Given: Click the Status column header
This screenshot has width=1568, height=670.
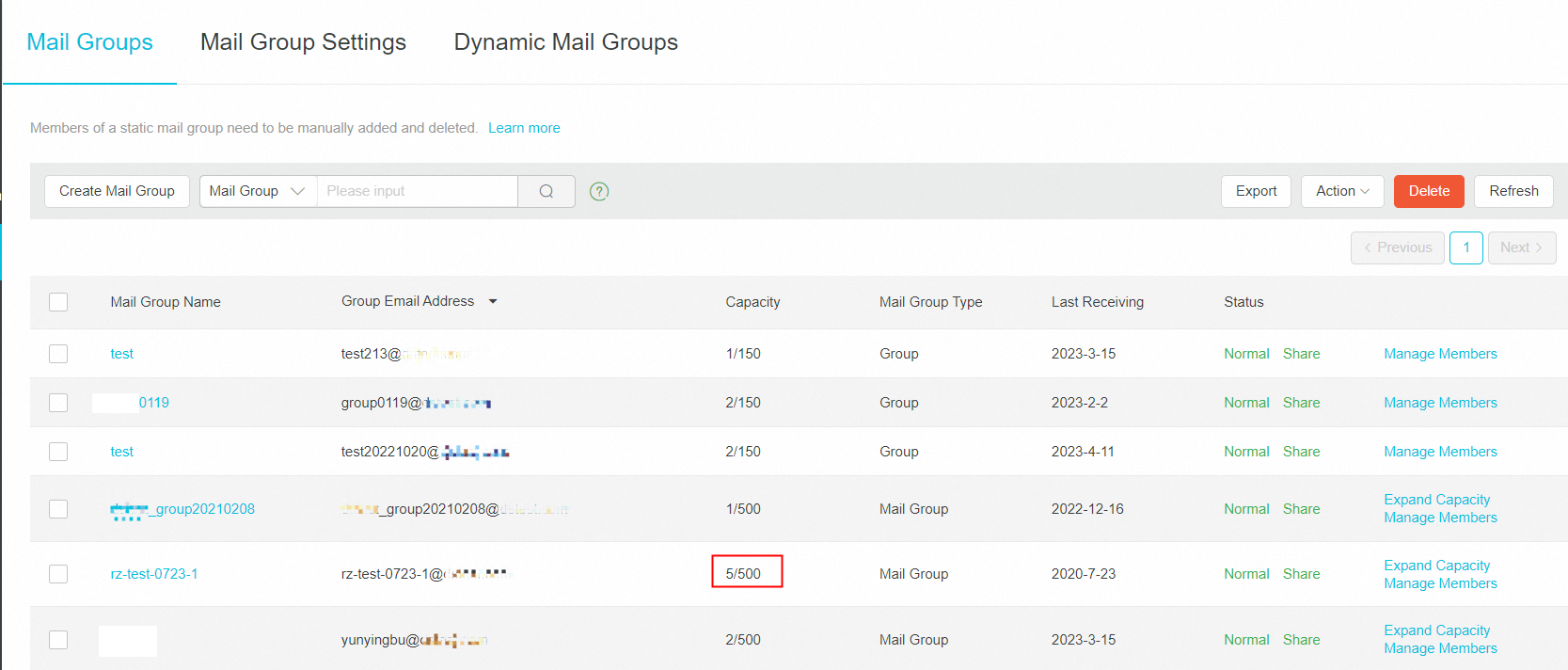Looking at the screenshot, I should pos(1243,302).
